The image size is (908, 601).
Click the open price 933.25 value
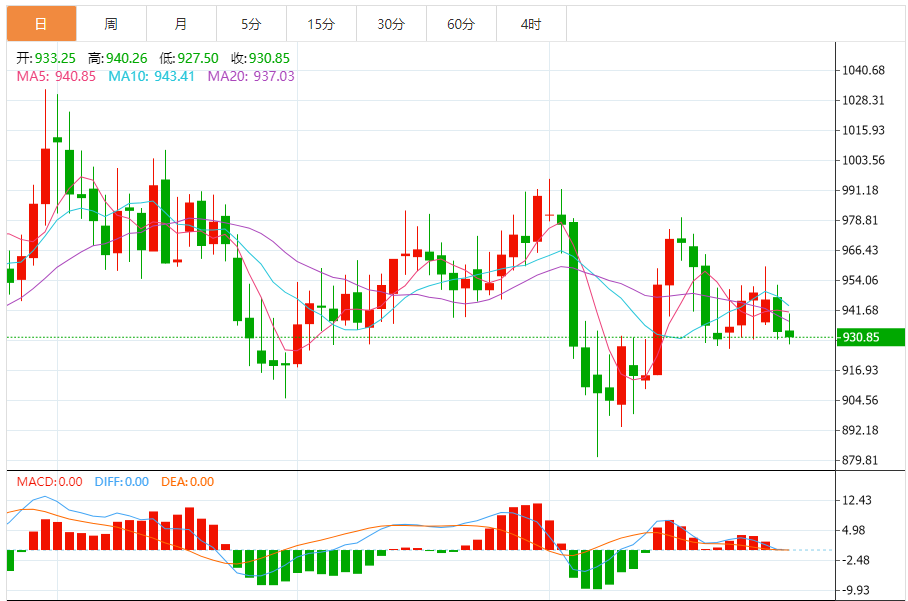click(55, 58)
